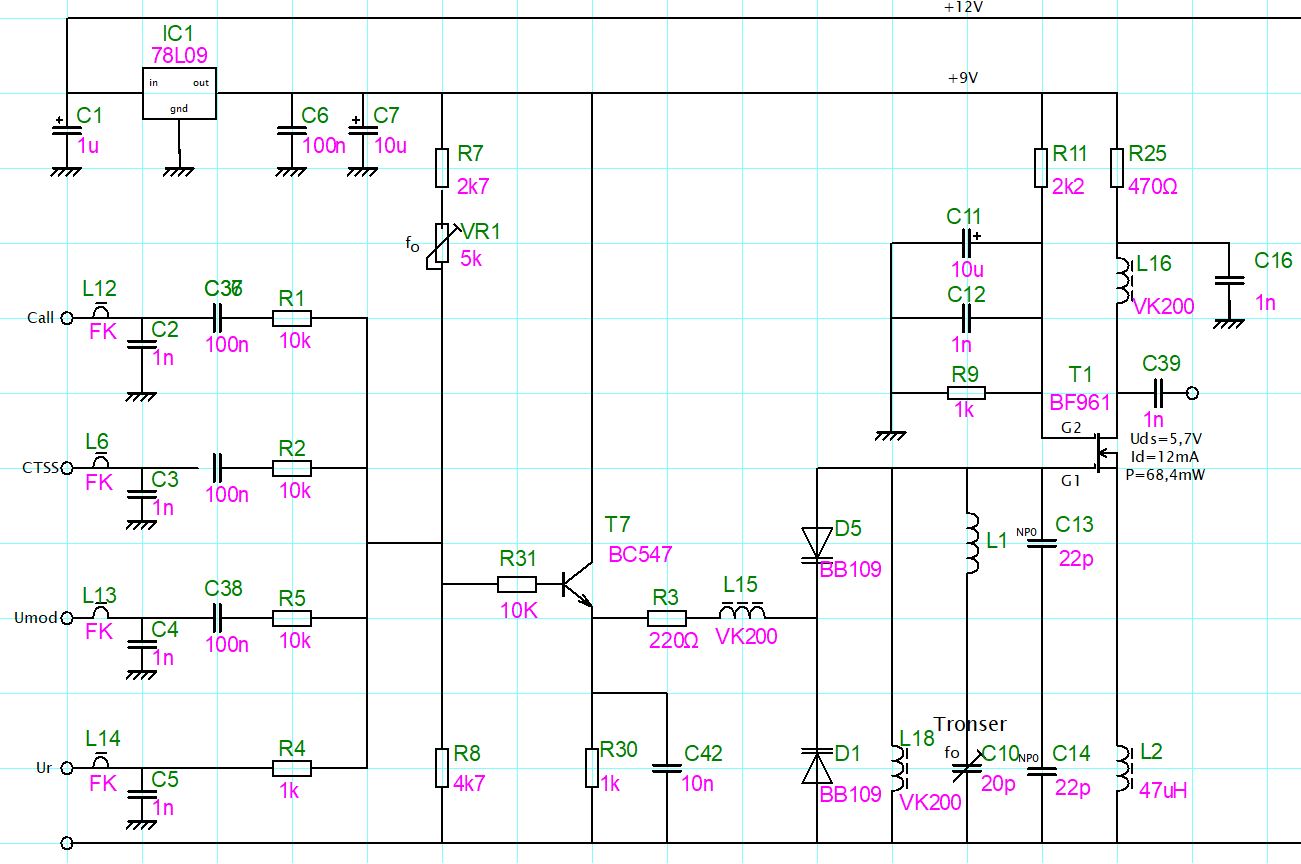Click electrolytic capacitor C7 symbol
1301x864 pixels.
point(365,129)
